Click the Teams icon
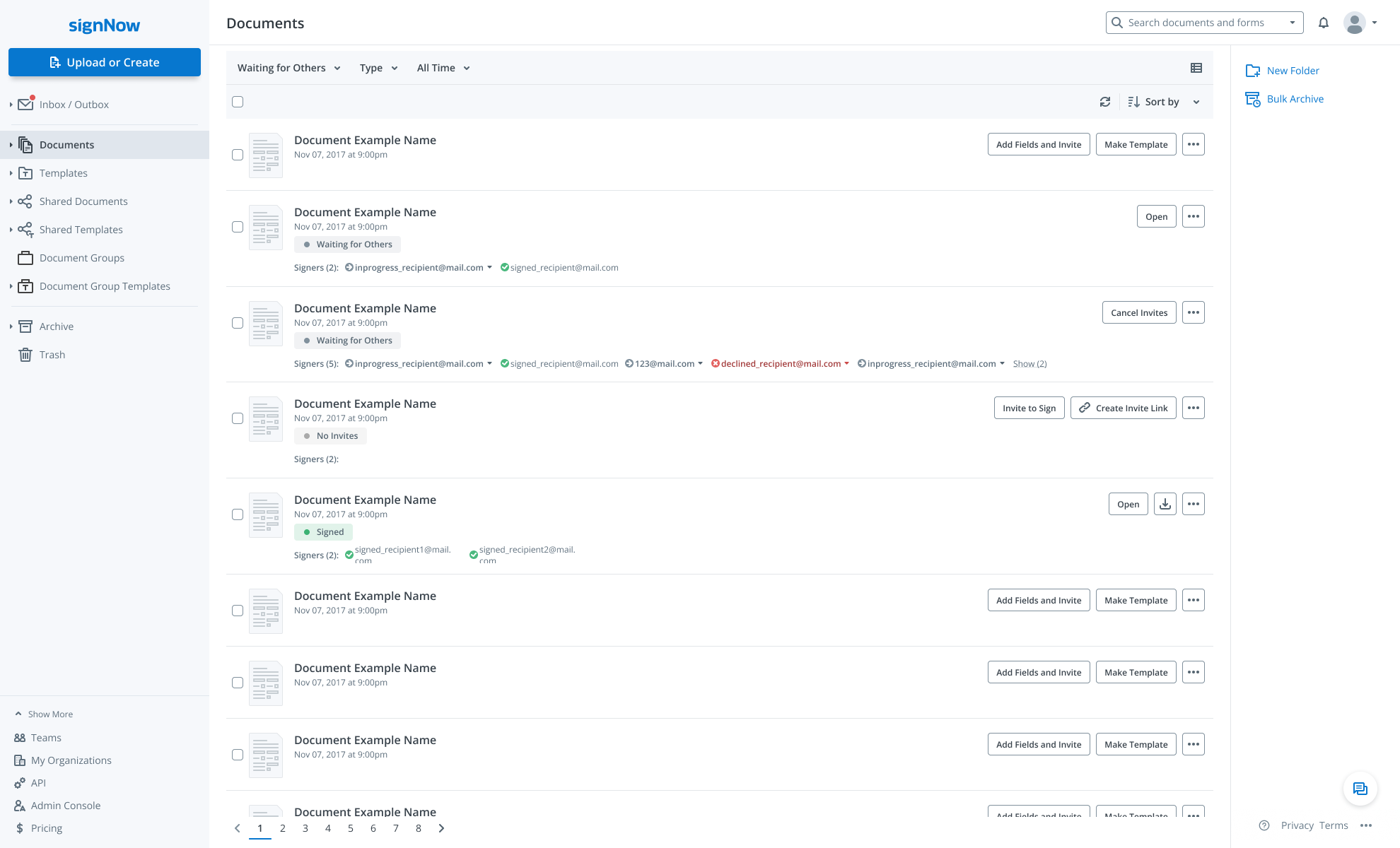The width and height of the screenshot is (1400, 848). [x=20, y=738]
